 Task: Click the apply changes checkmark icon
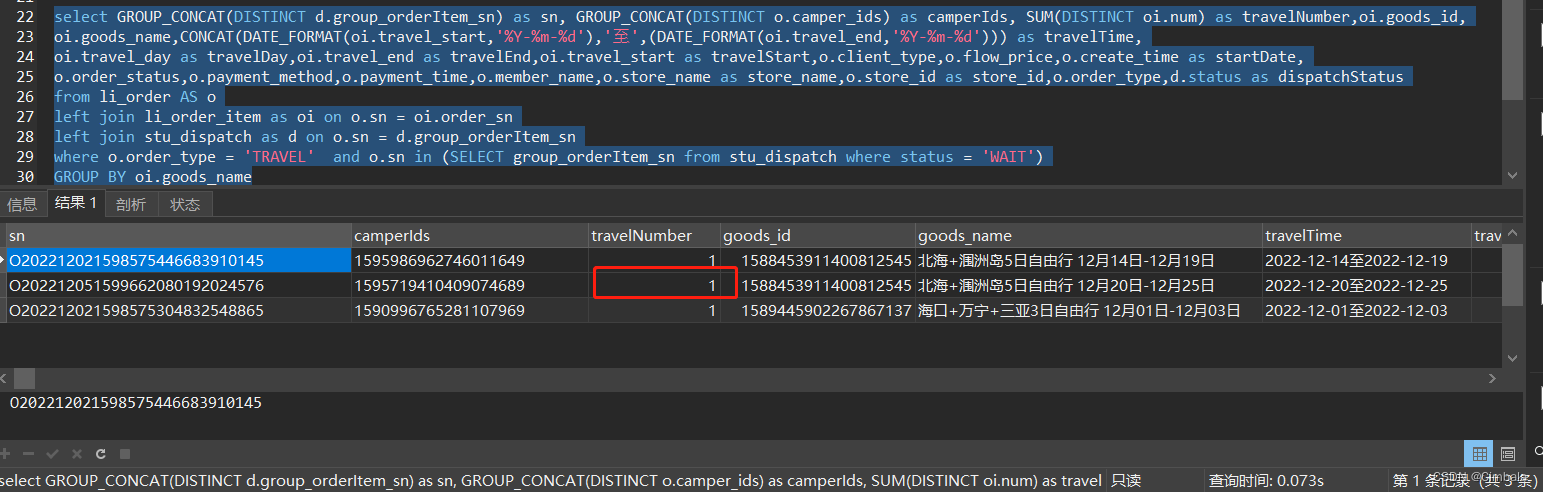[x=52, y=453]
